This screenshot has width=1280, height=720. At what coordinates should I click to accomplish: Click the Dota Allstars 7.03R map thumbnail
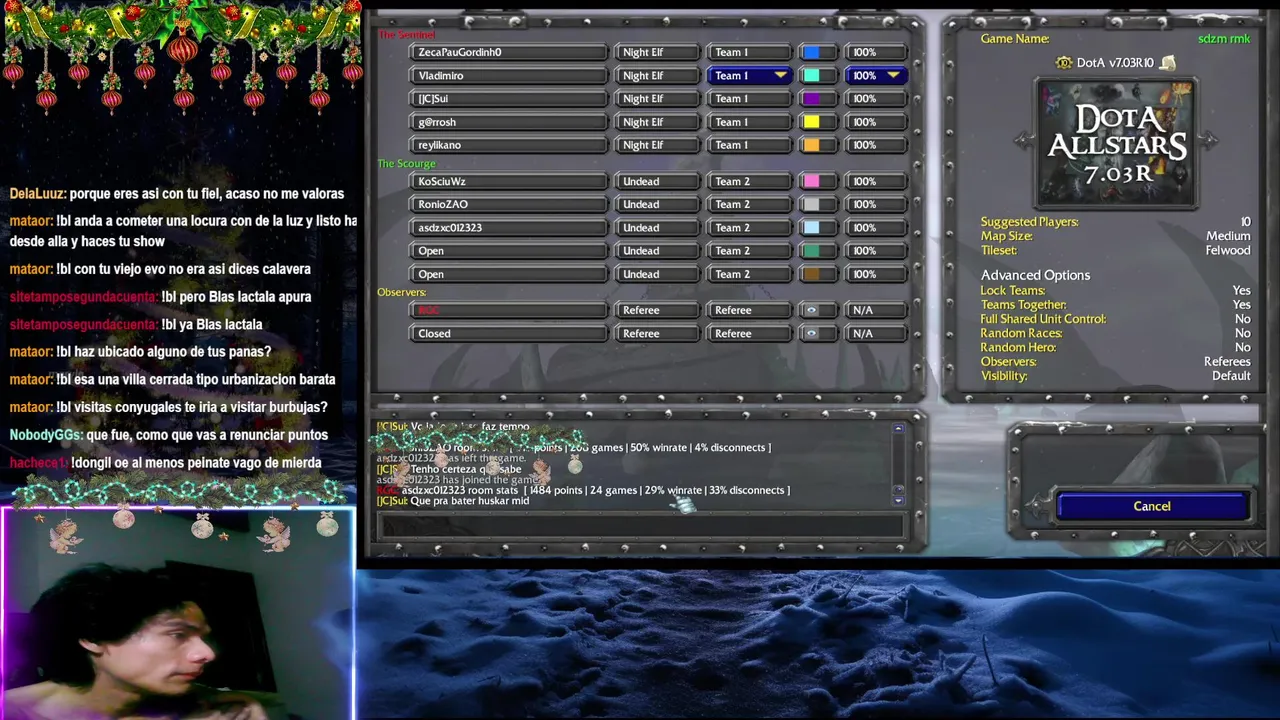pos(1115,144)
